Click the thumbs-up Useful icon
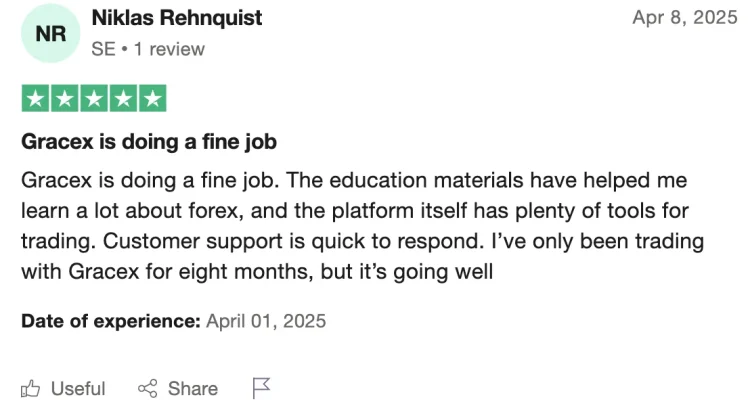The width and height of the screenshot is (750, 410). [x=31, y=388]
